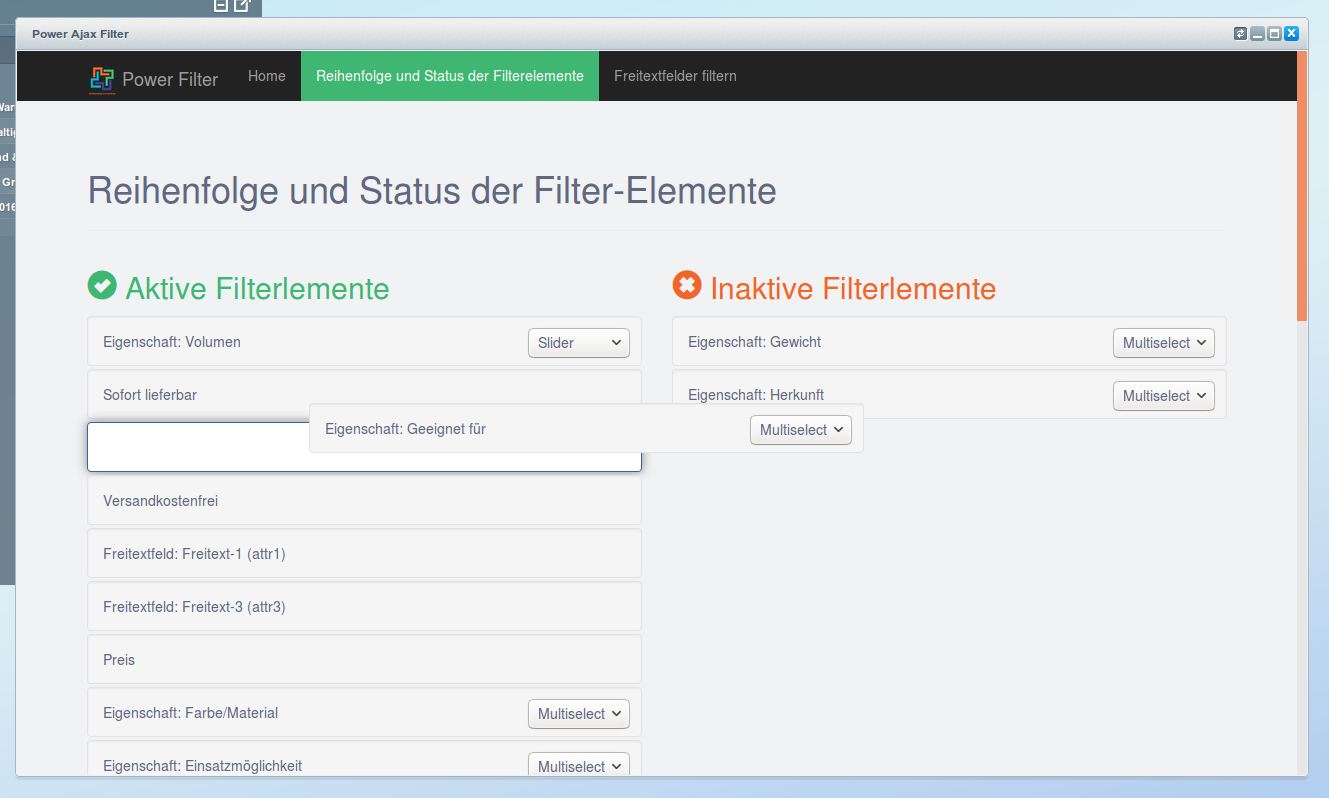Click the orange cross icon beside Inaktive Filterlemente
The height and width of the screenshot is (798, 1329).
(x=687, y=286)
